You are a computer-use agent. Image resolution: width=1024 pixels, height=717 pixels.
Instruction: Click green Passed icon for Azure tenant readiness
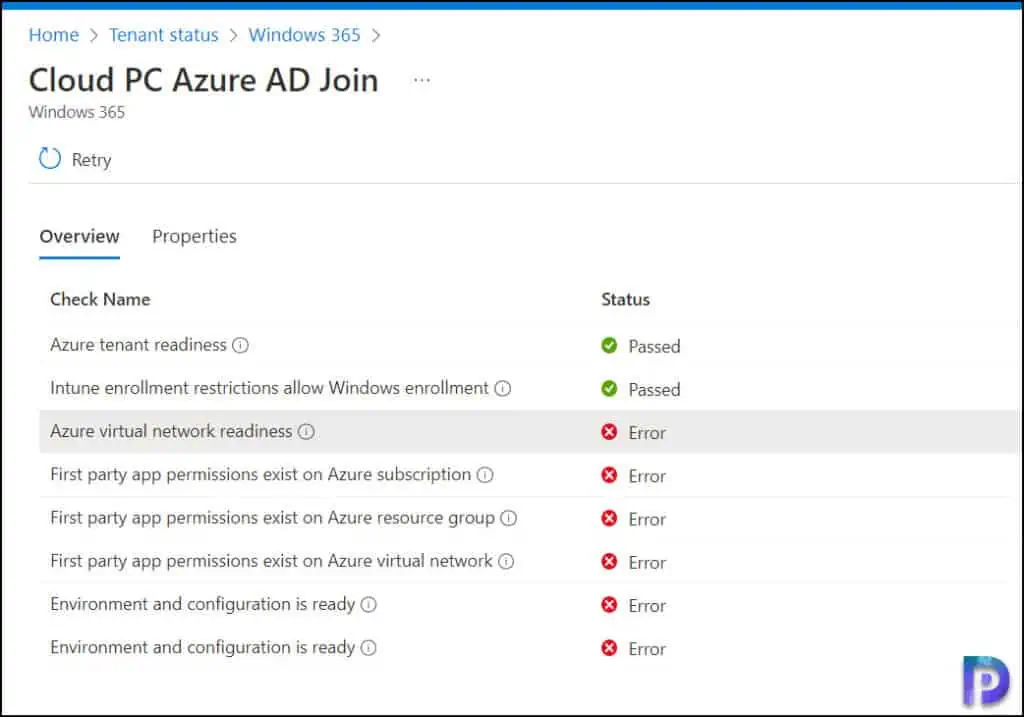pos(609,345)
